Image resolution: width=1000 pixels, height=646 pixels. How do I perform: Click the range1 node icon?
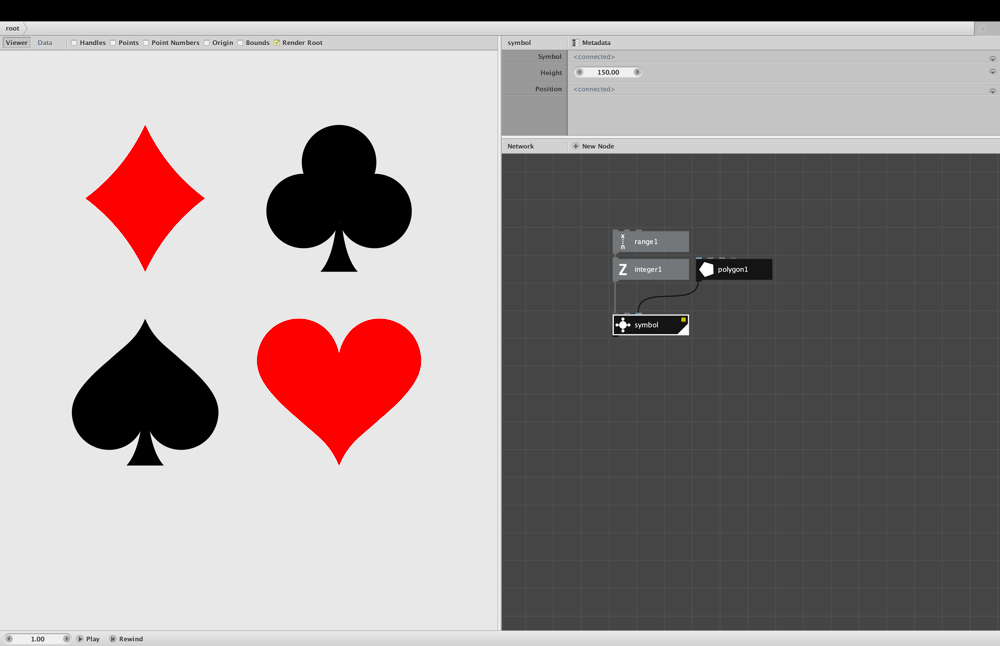tap(622, 242)
